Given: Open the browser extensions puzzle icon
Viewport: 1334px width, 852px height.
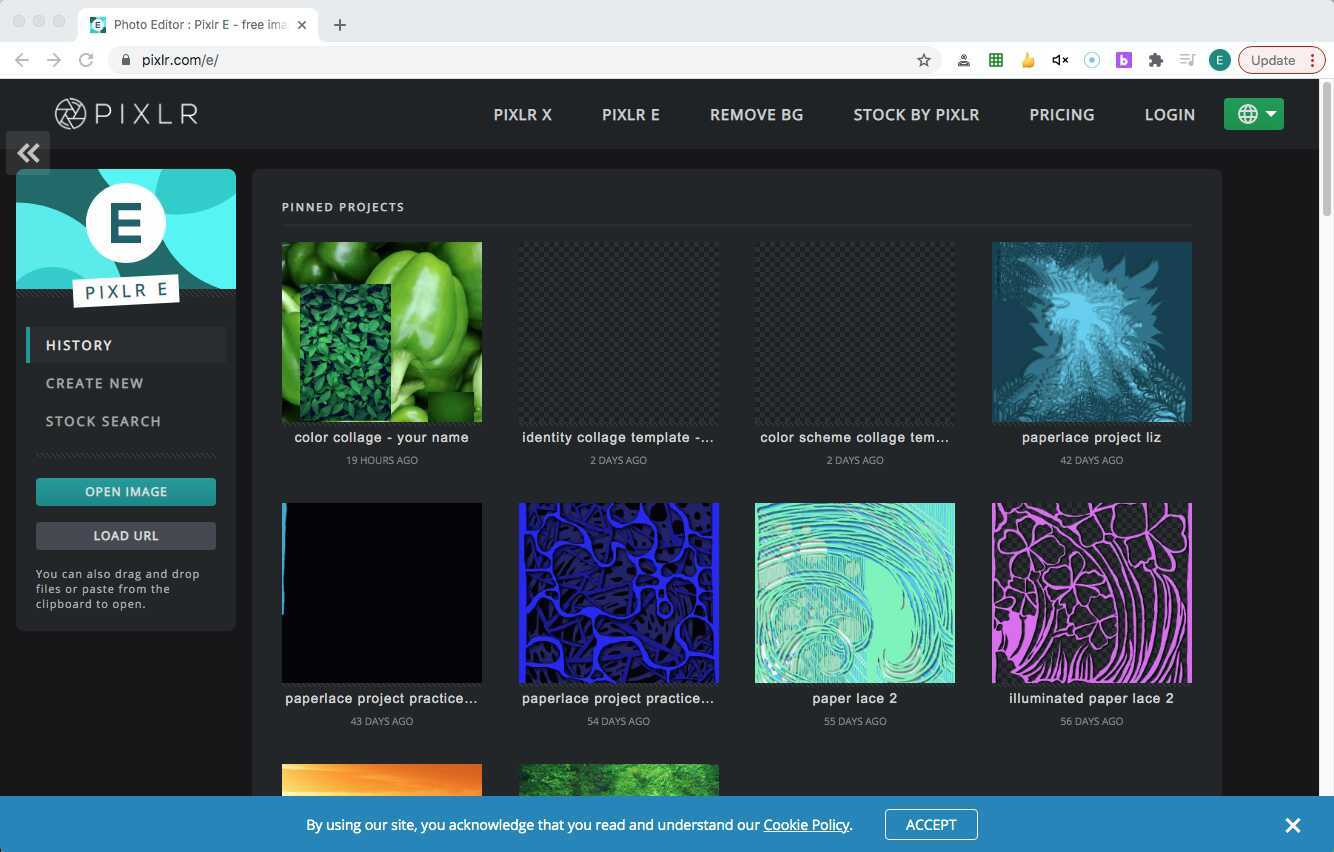Looking at the screenshot, I should click(1156, 60).
